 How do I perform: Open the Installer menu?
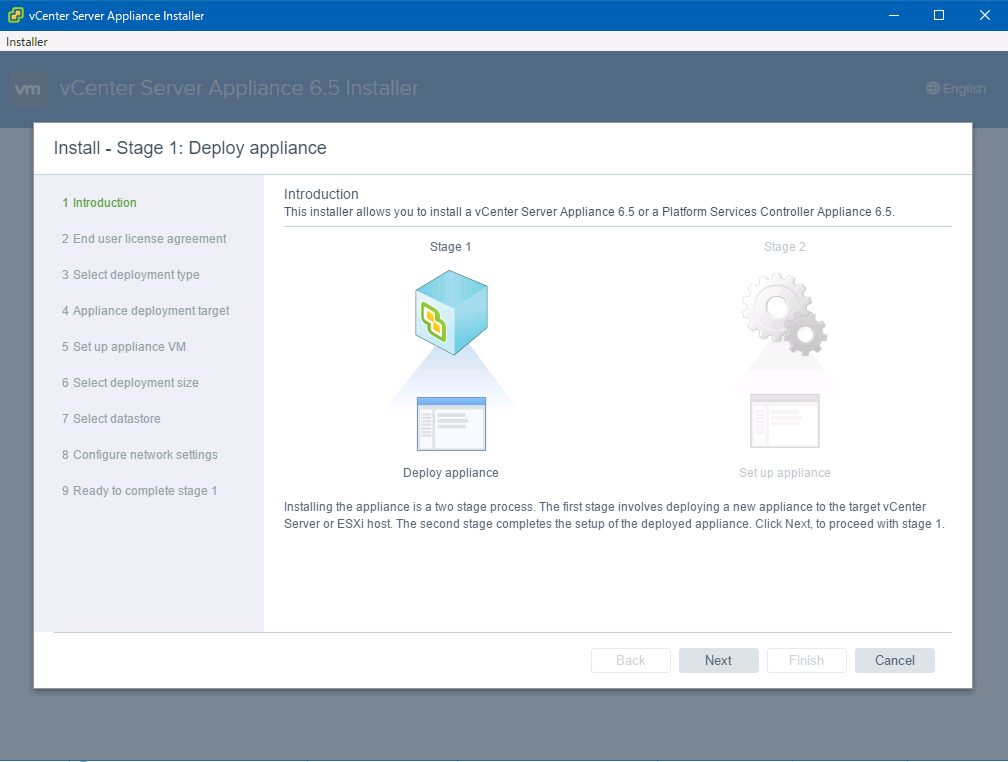tap(27, 42)
